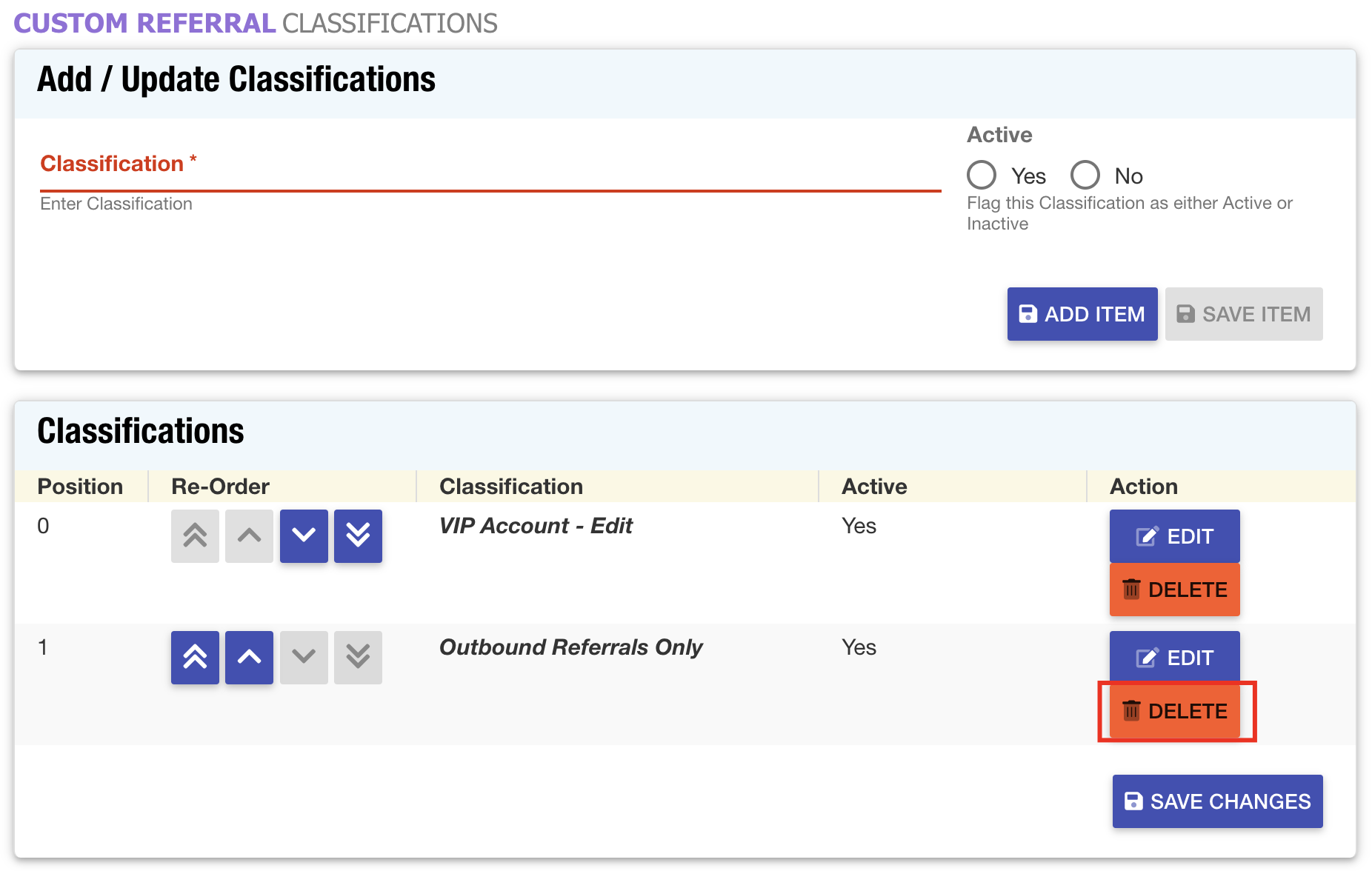This screenshot has width=1372, height=871.
Task: Move "VIP Account - Edit" to list bottom
Action: click(x=358, y=535)
